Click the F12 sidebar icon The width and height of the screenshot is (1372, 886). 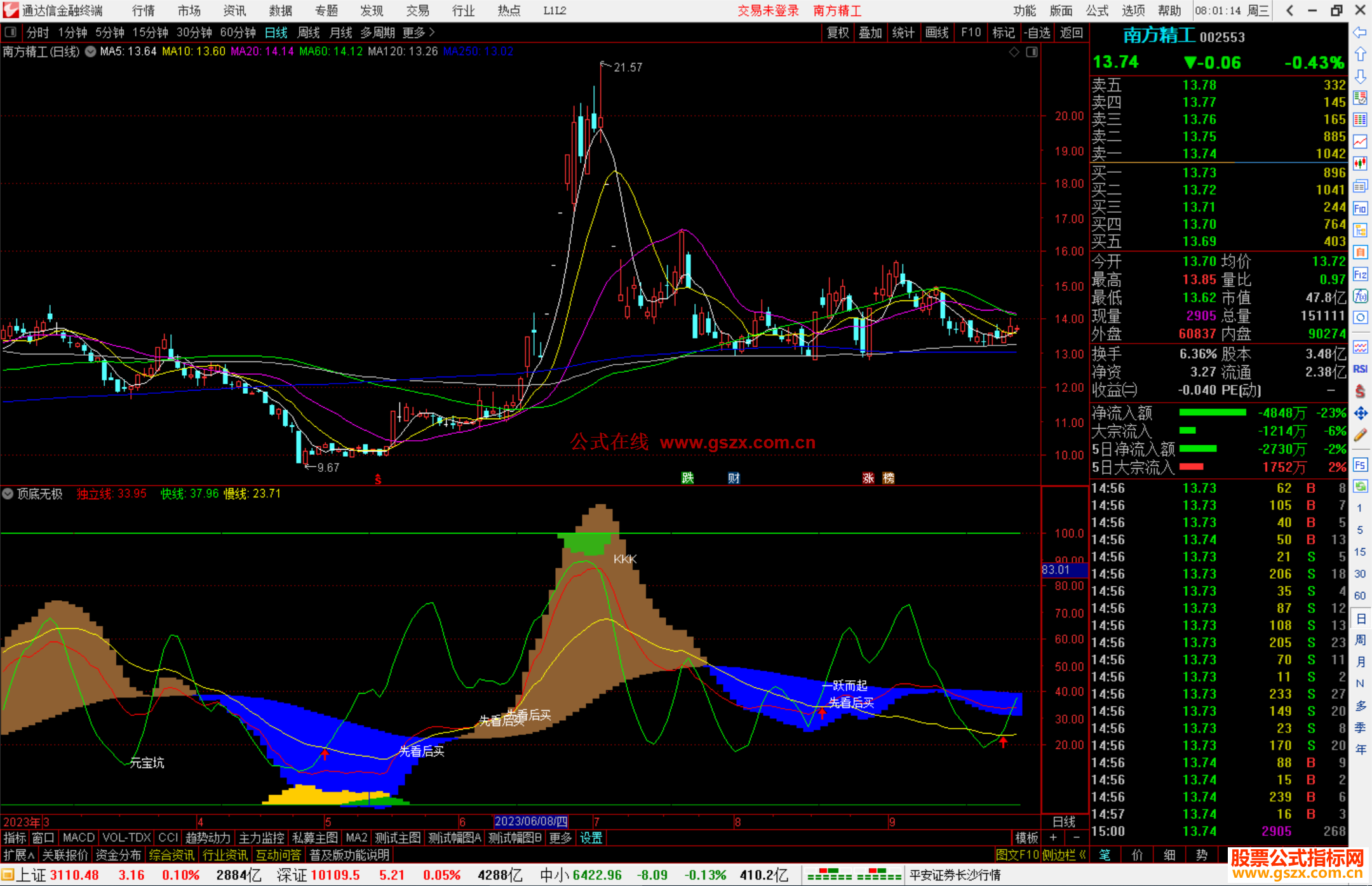click(1360, 274)
